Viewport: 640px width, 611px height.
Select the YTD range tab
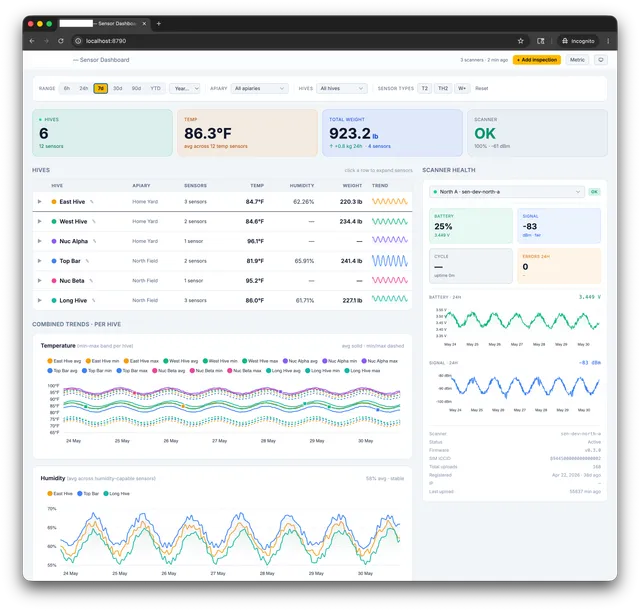(x=156, y=88)
